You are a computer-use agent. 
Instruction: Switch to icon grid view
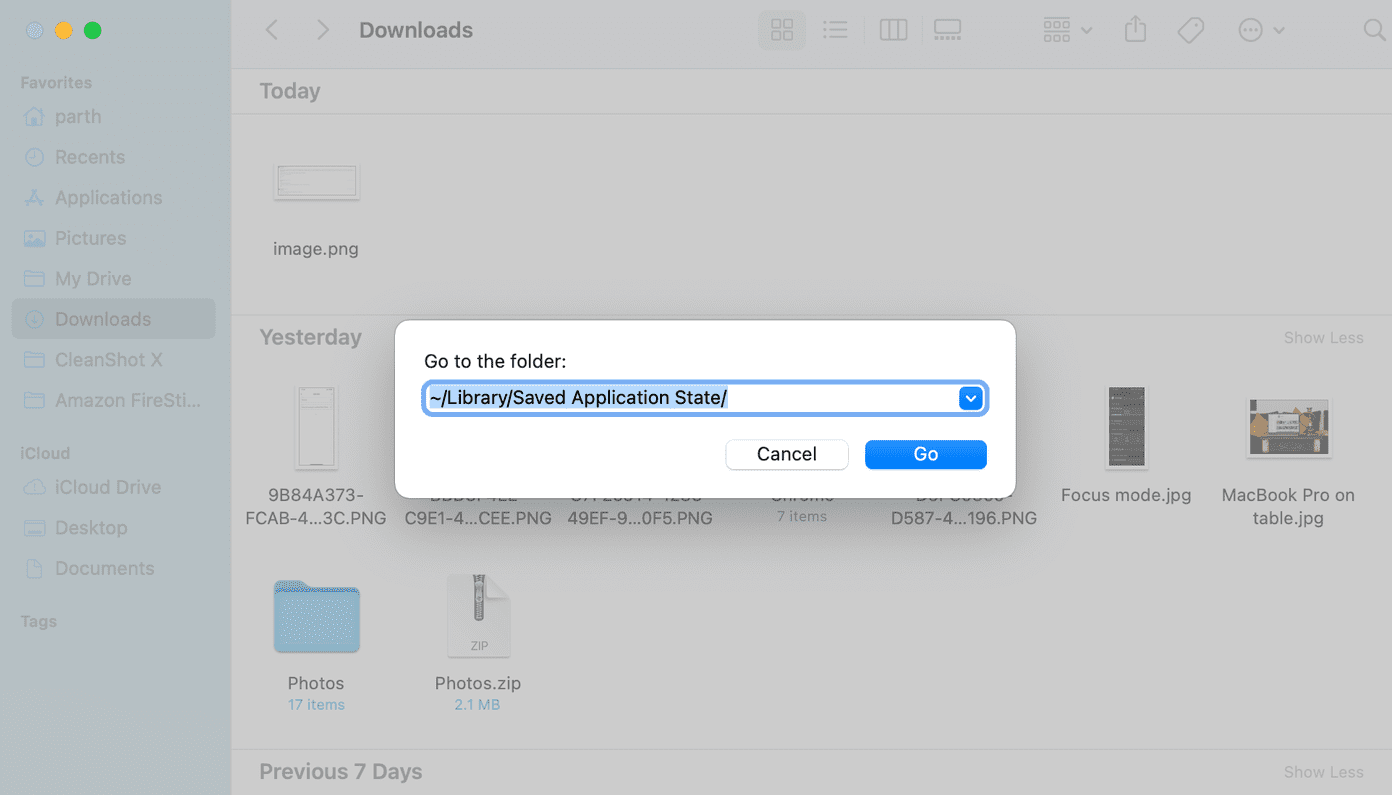[782, 31]
